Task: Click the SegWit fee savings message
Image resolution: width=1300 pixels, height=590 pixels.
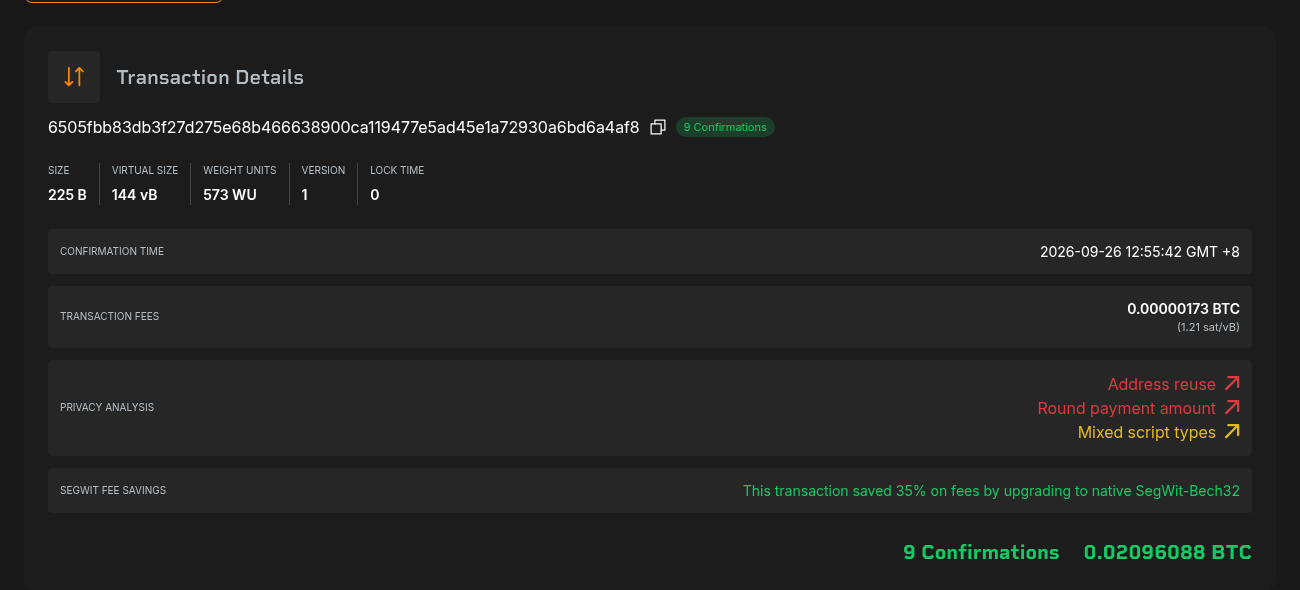Action: click(991, 491)
